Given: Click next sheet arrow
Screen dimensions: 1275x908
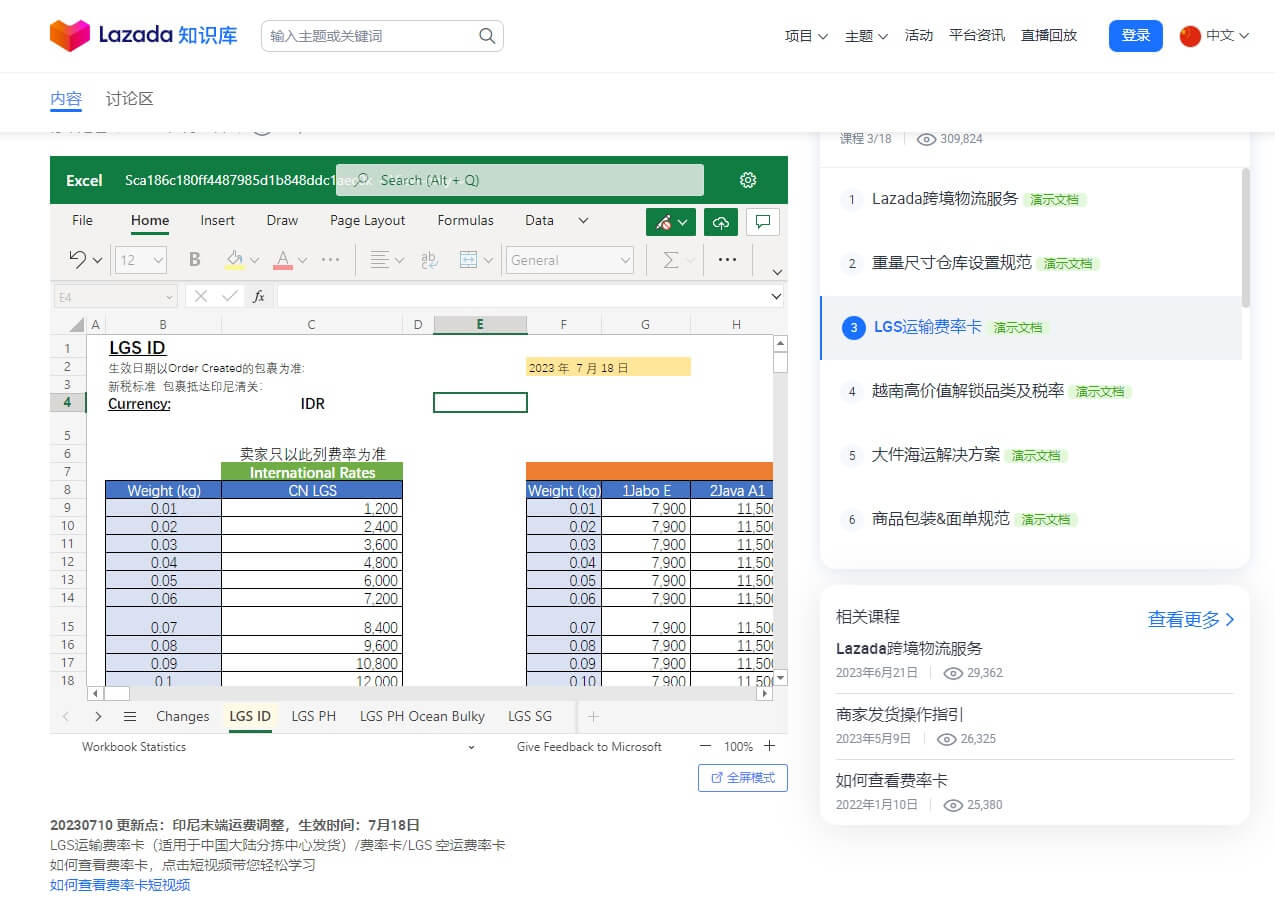Looking at the screenshot, I should coord(98,716).
